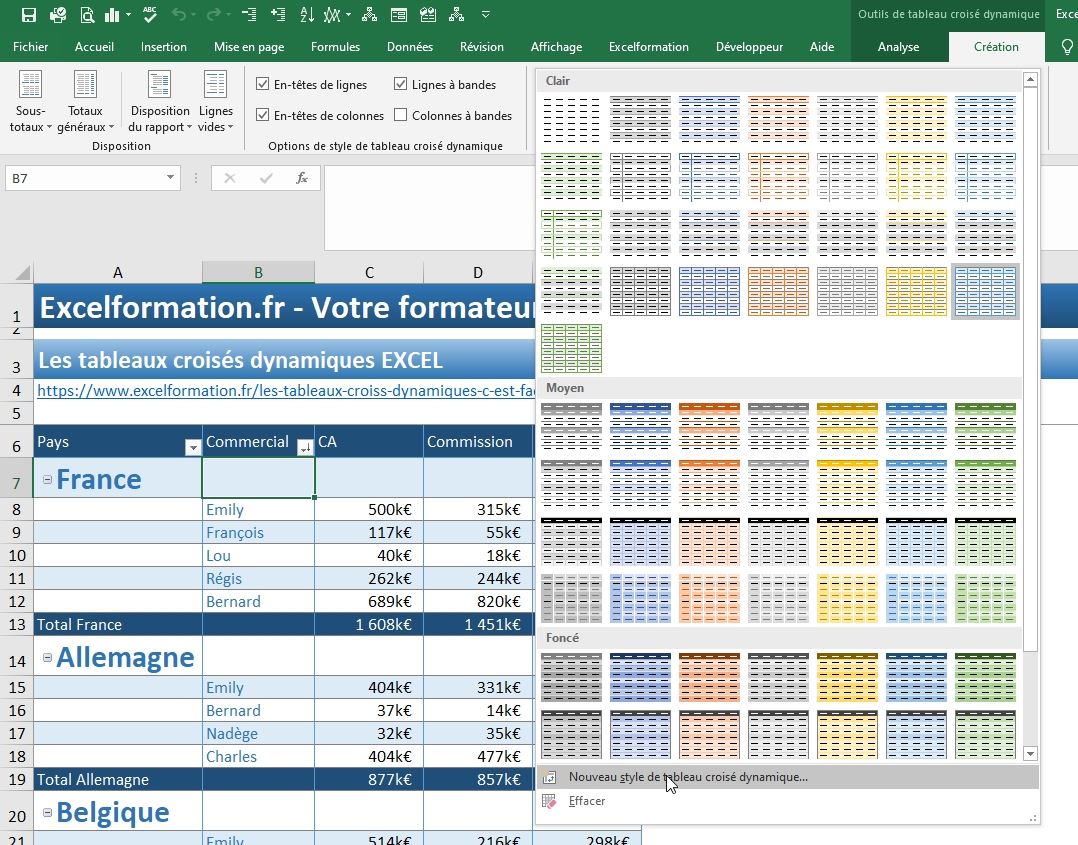Click the cell showing Nadège
This screenshot has width=1078, height=845.
[x=258, y=734]
